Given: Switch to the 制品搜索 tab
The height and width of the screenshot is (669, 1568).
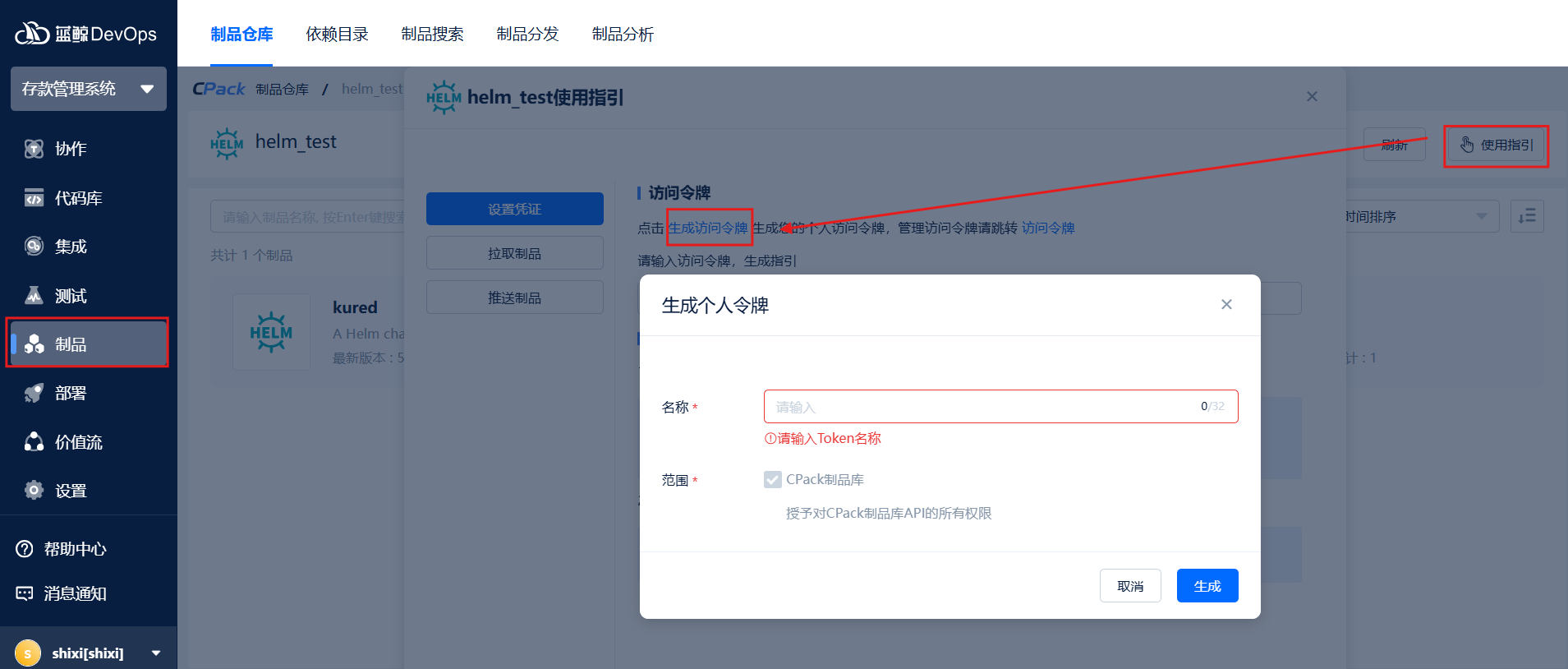Looking at the screenshot, I should click(432, 35).
